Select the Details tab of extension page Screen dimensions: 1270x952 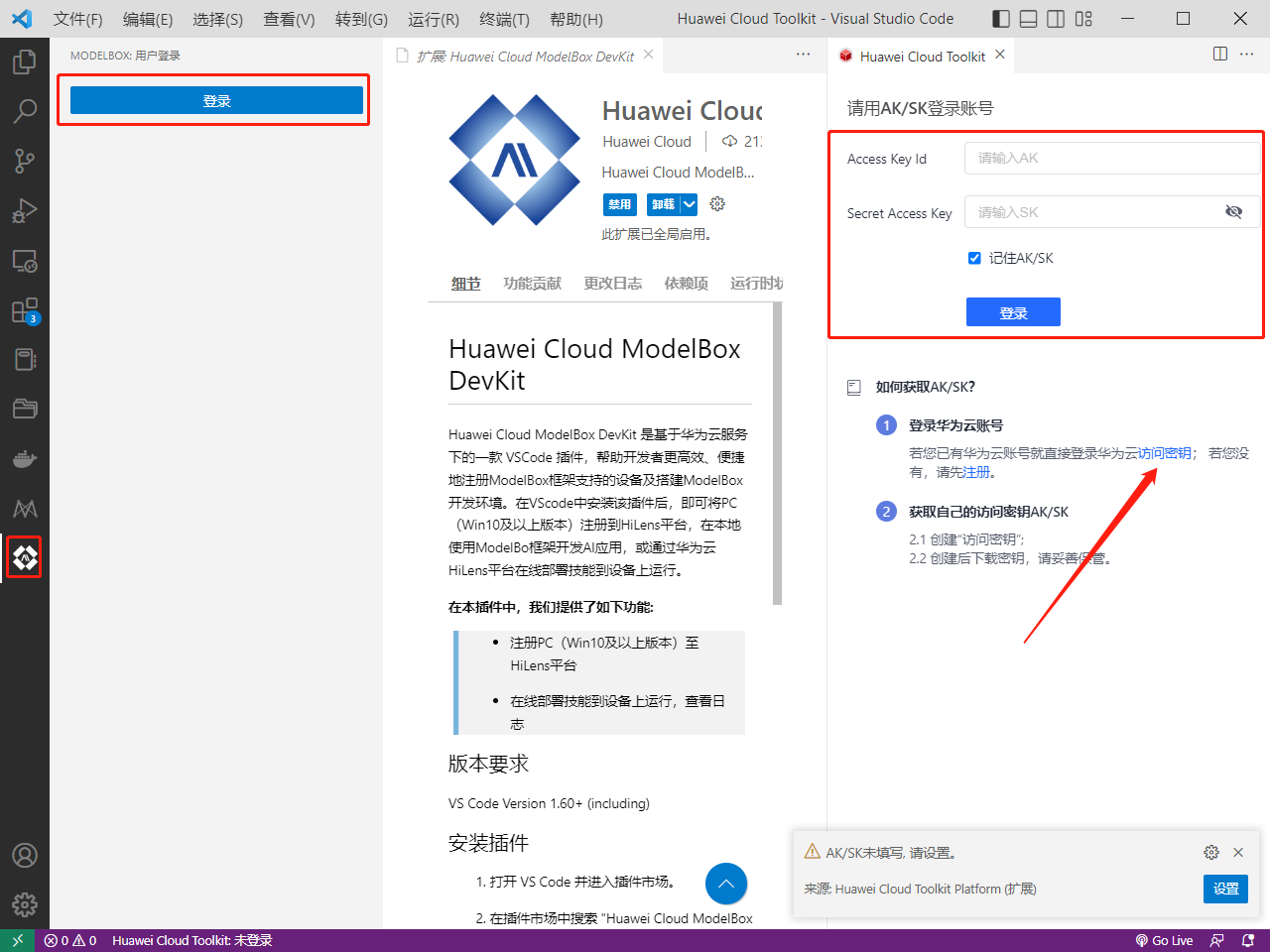[x=466, y=284]
